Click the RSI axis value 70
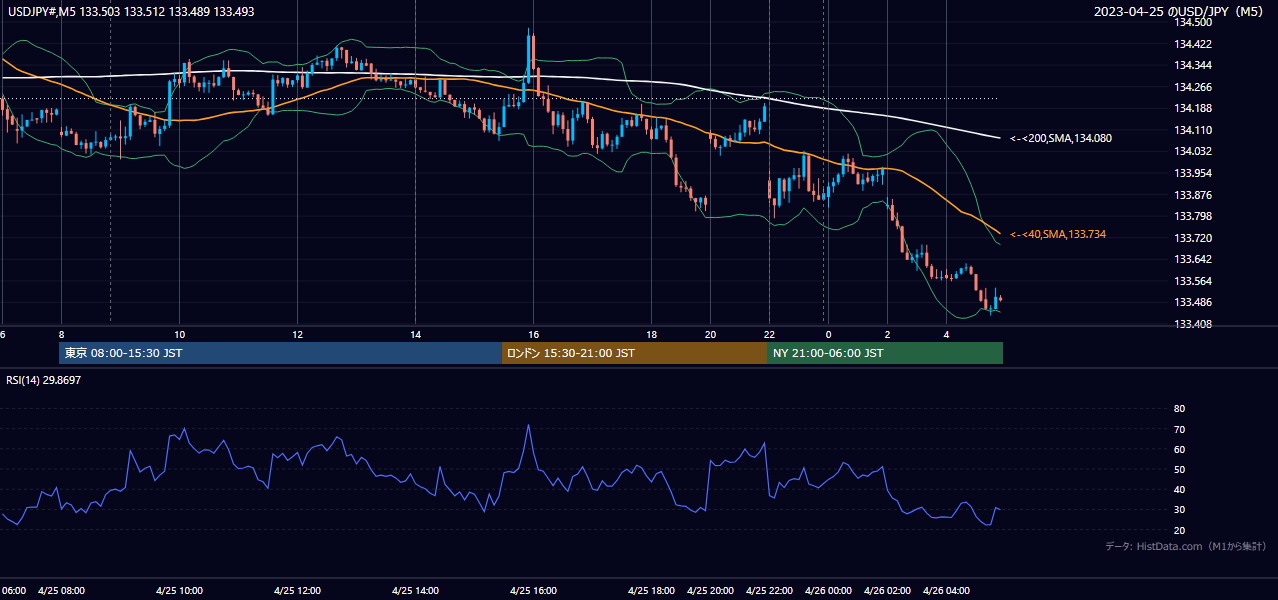The height and width of the screenshot is (600, 1278). (1179, 429)
